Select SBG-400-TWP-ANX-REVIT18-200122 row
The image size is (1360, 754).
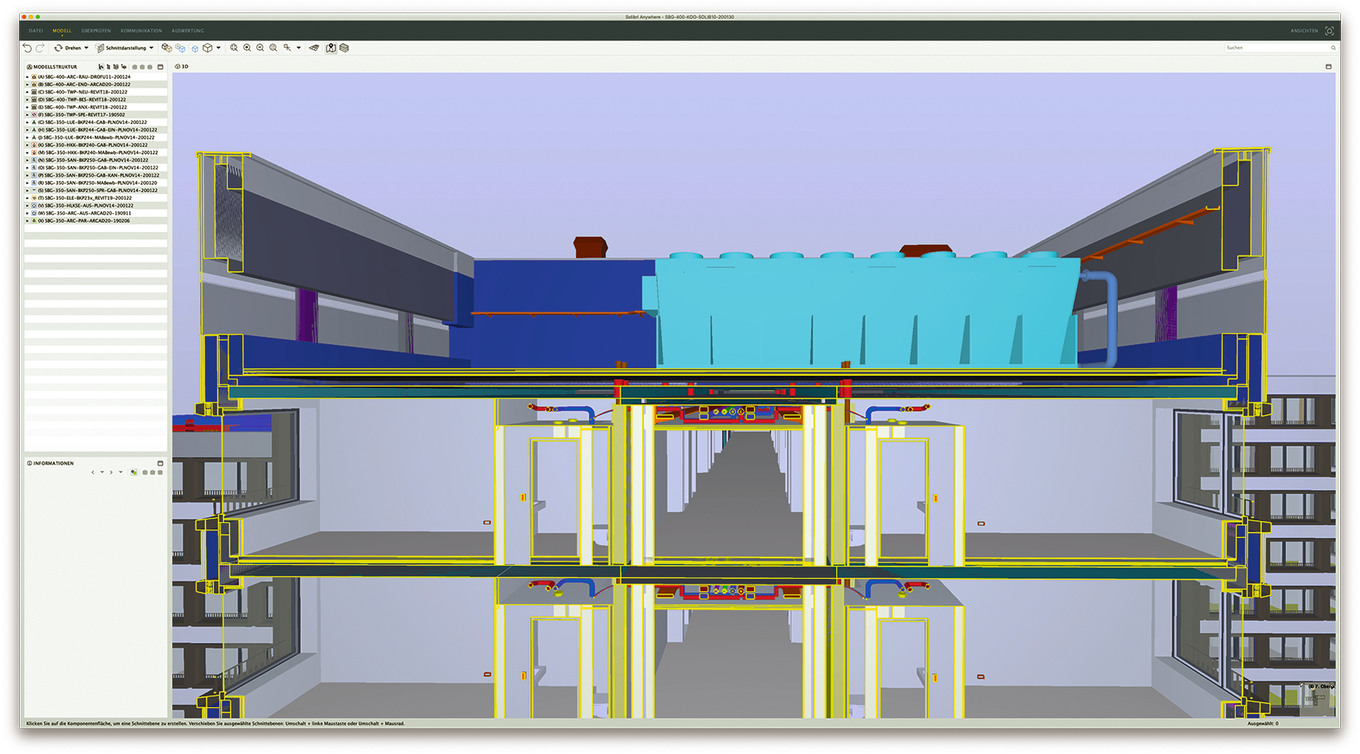(96, 107)
